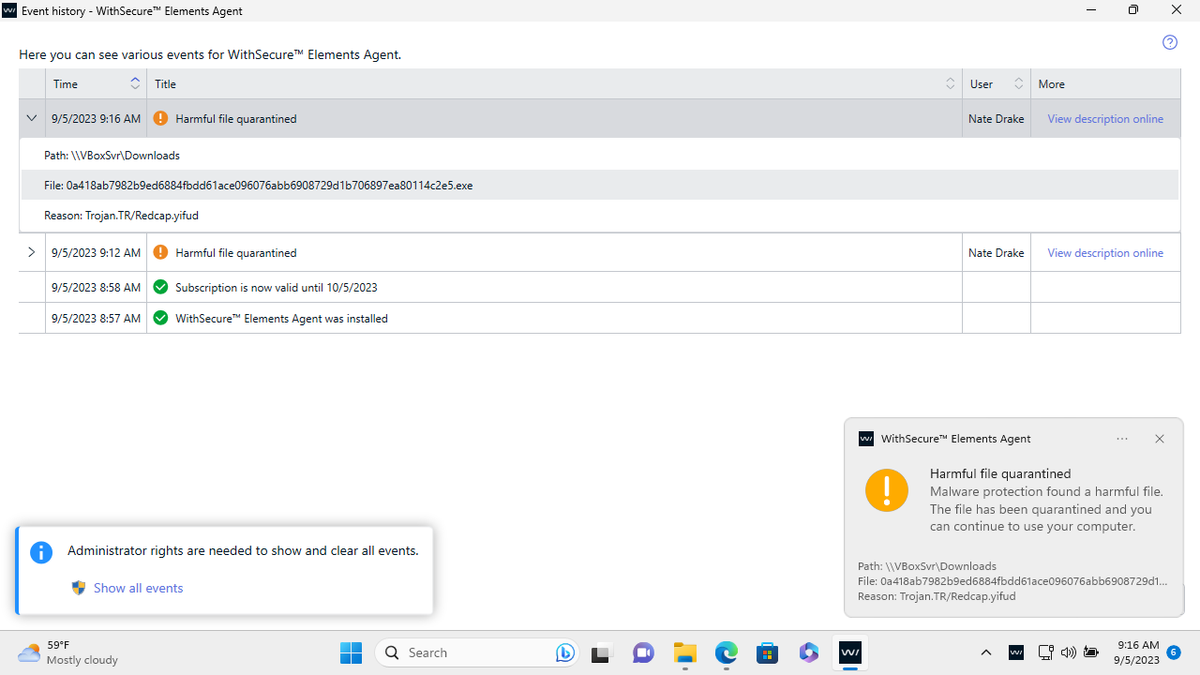This screenshot has width=1200, height=675.
Task: Show hidden icons with the tray chevron
Action: (x=986, y=652)
